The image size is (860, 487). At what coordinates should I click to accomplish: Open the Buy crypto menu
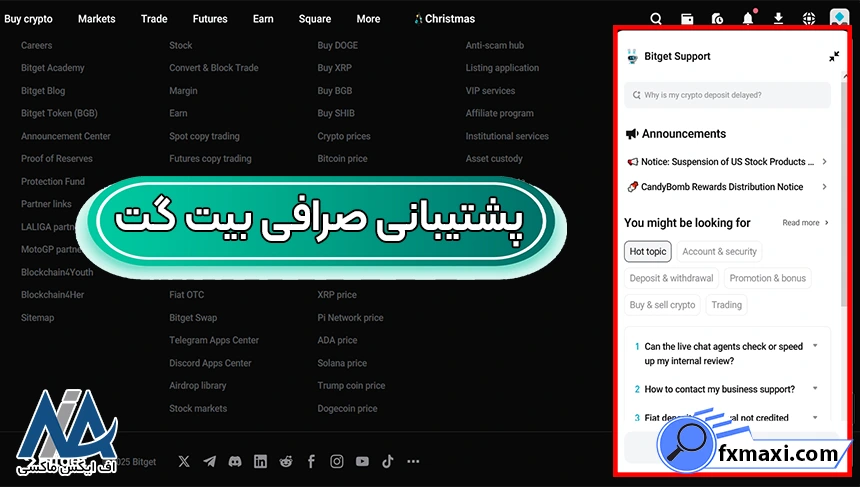coord(29,19)
